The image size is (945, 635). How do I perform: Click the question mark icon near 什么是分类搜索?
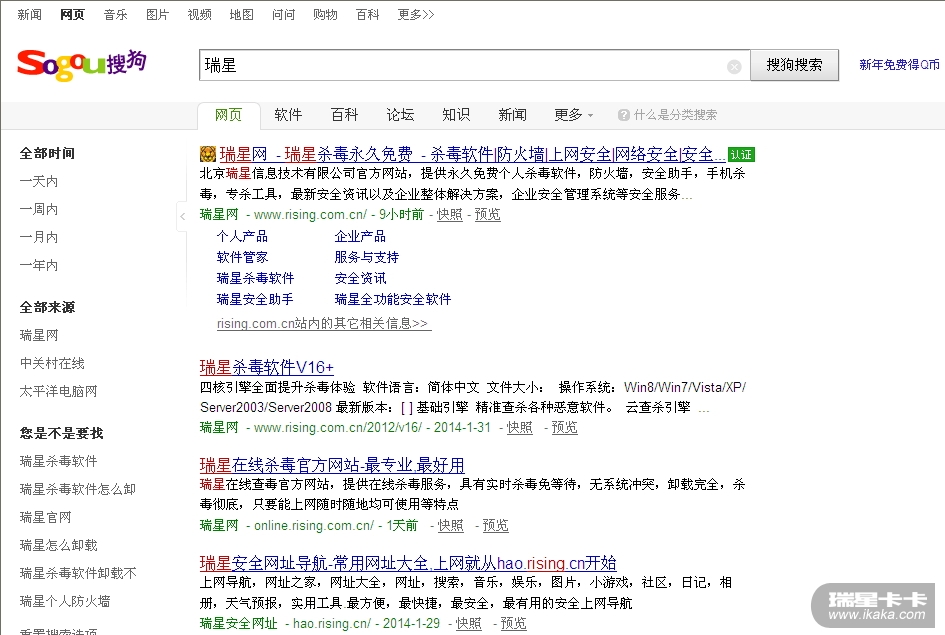(624, 115)
